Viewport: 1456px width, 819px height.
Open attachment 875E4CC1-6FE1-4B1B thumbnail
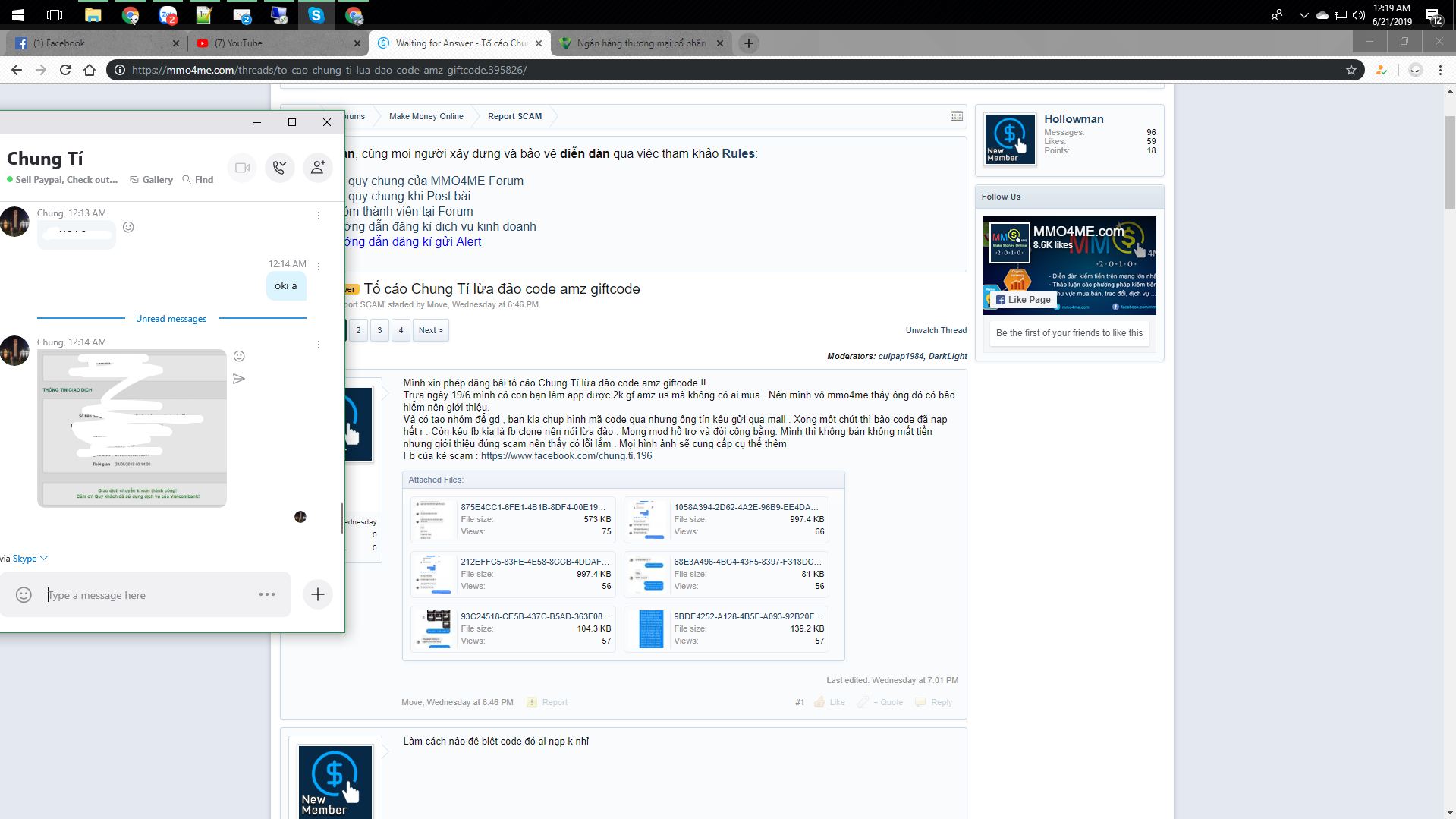(434, 519)
